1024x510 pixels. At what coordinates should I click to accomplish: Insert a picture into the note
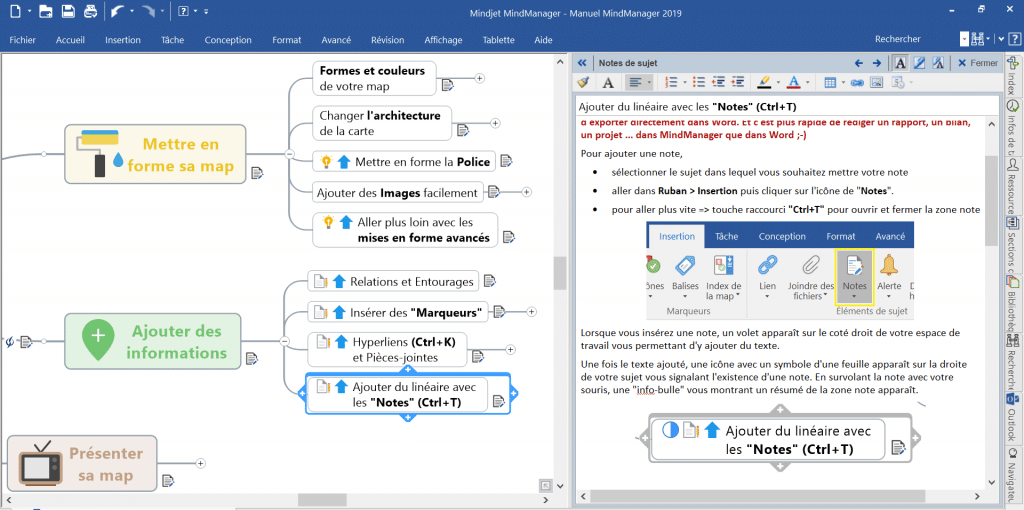[x=876, y=82]
